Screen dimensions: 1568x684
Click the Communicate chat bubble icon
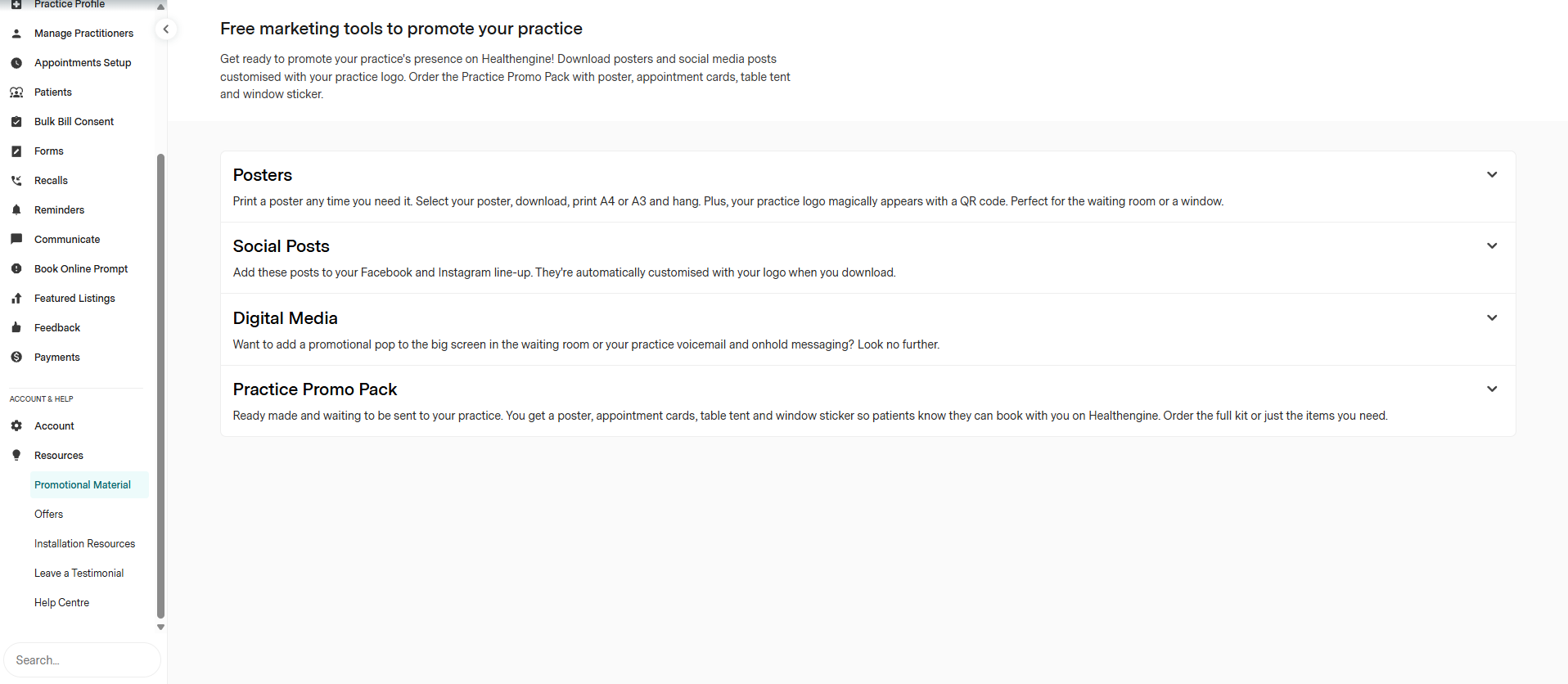(x=16, y=240)
